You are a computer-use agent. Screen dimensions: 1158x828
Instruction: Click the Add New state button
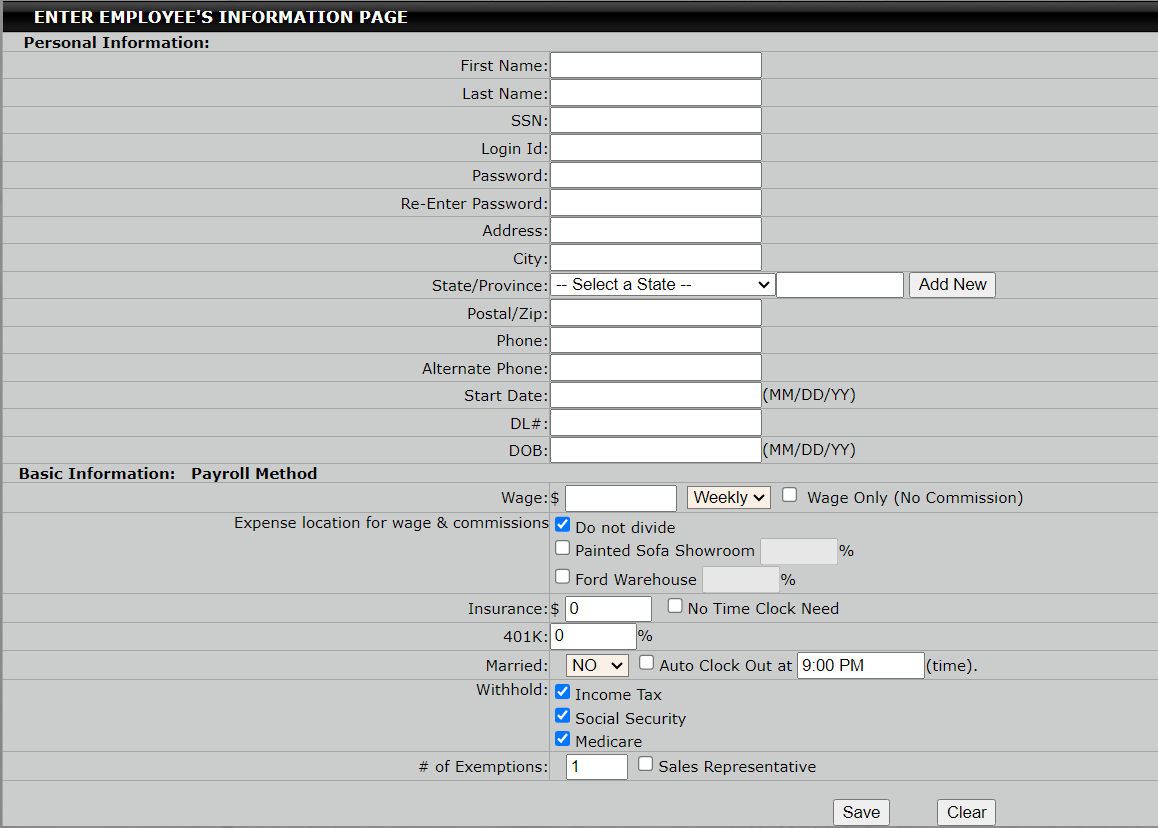(952, 284)
